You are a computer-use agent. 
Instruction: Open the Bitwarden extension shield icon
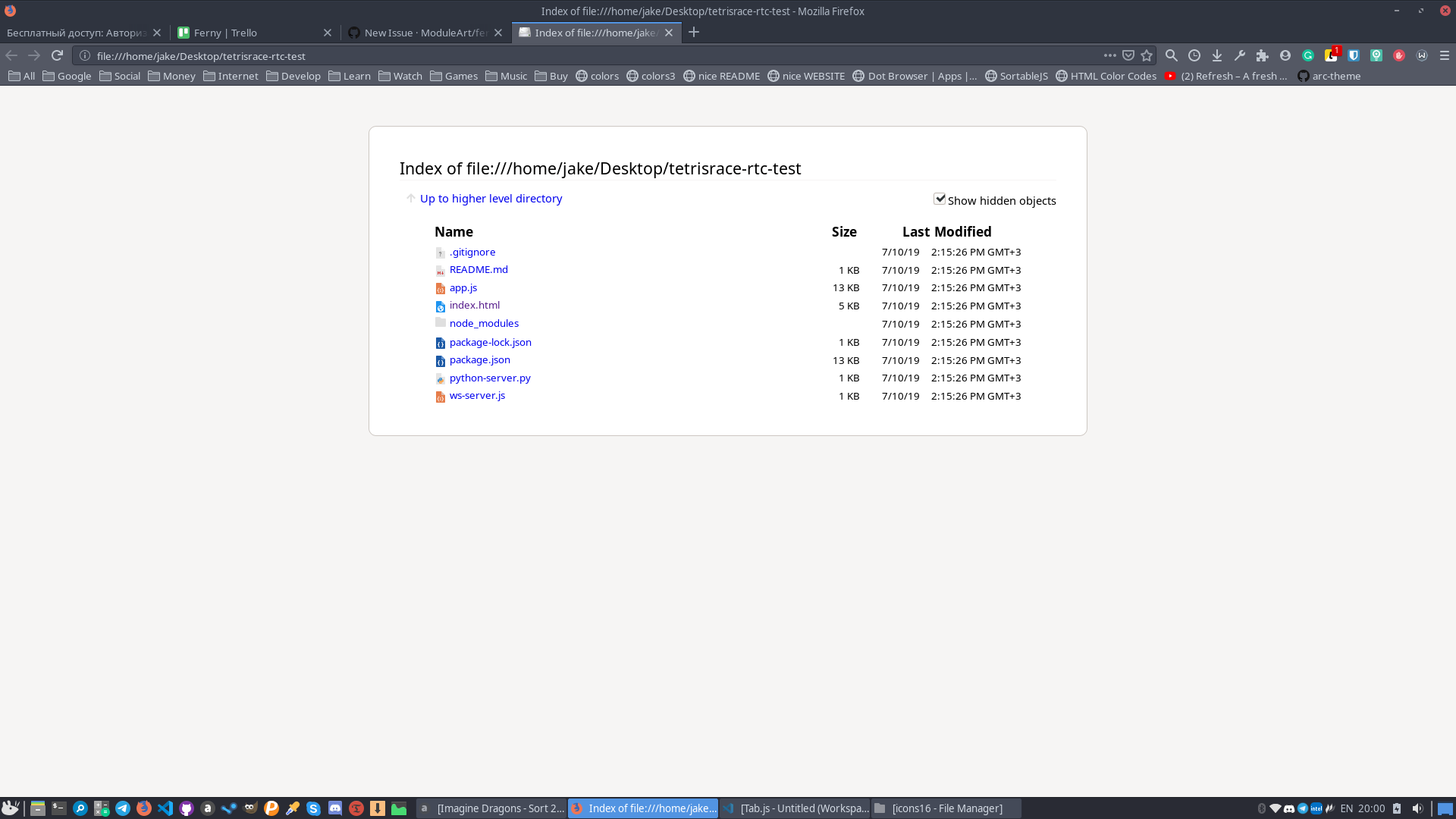[x=1354, y=55]
